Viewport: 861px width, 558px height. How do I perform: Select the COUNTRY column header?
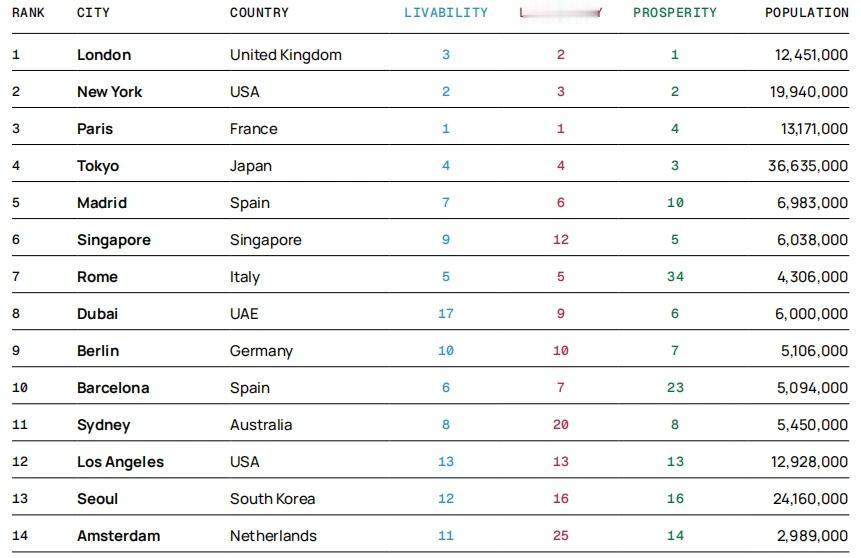[259, 13]
